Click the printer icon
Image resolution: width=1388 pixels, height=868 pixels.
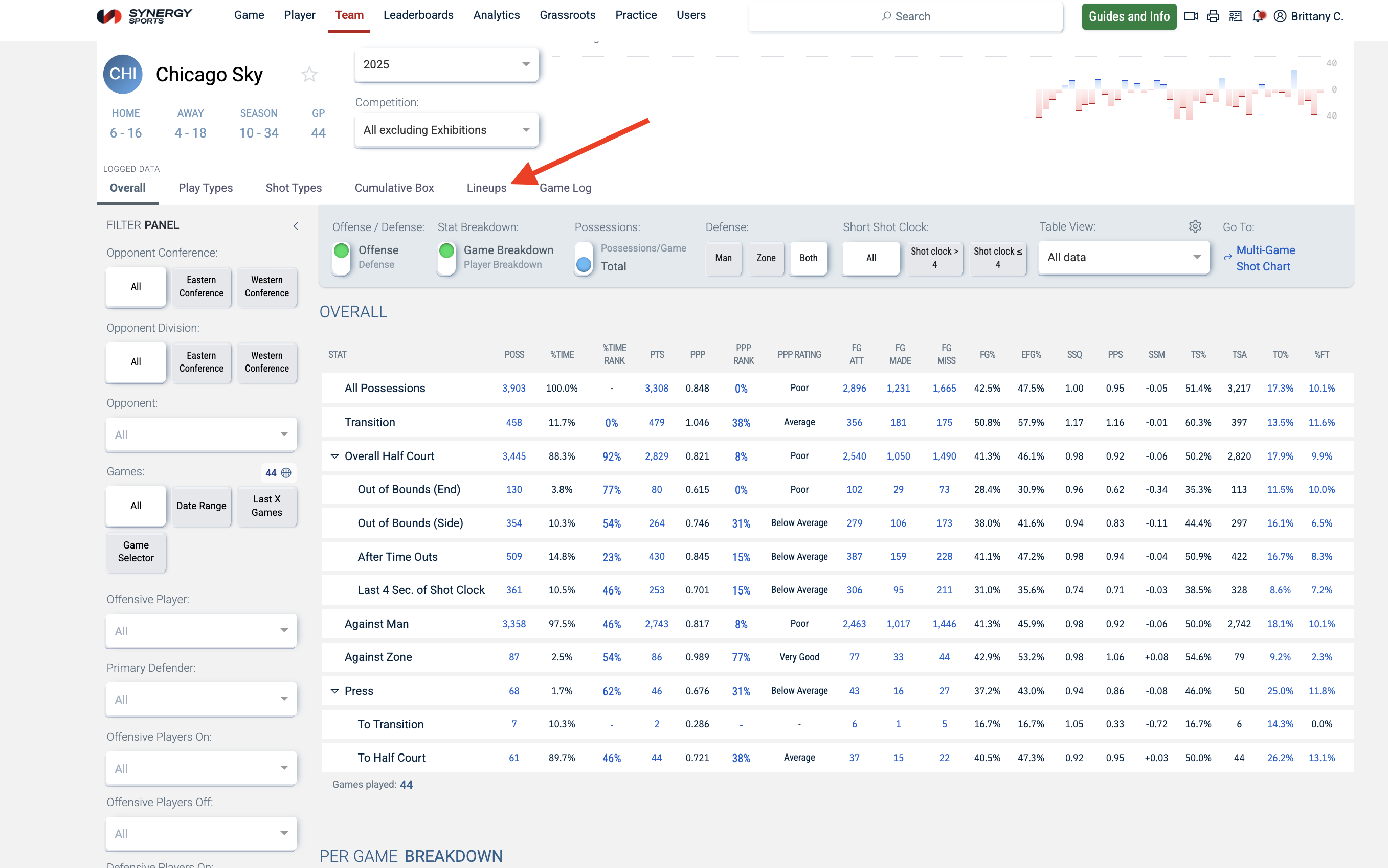click(x=1213, y=16)
